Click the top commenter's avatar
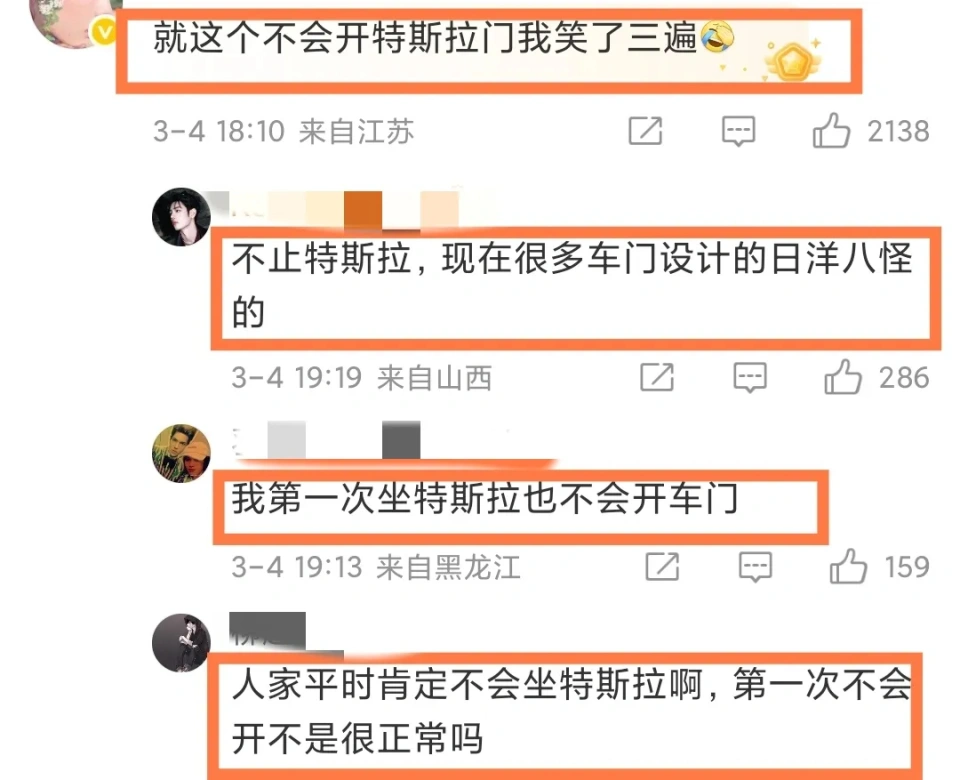 click(73, 21)
